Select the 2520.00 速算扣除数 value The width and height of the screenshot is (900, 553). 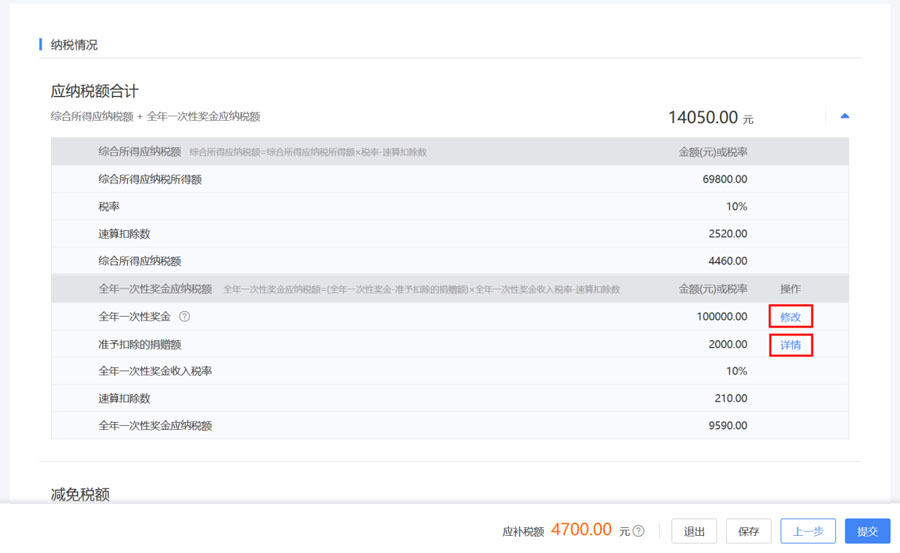(727, 234)
